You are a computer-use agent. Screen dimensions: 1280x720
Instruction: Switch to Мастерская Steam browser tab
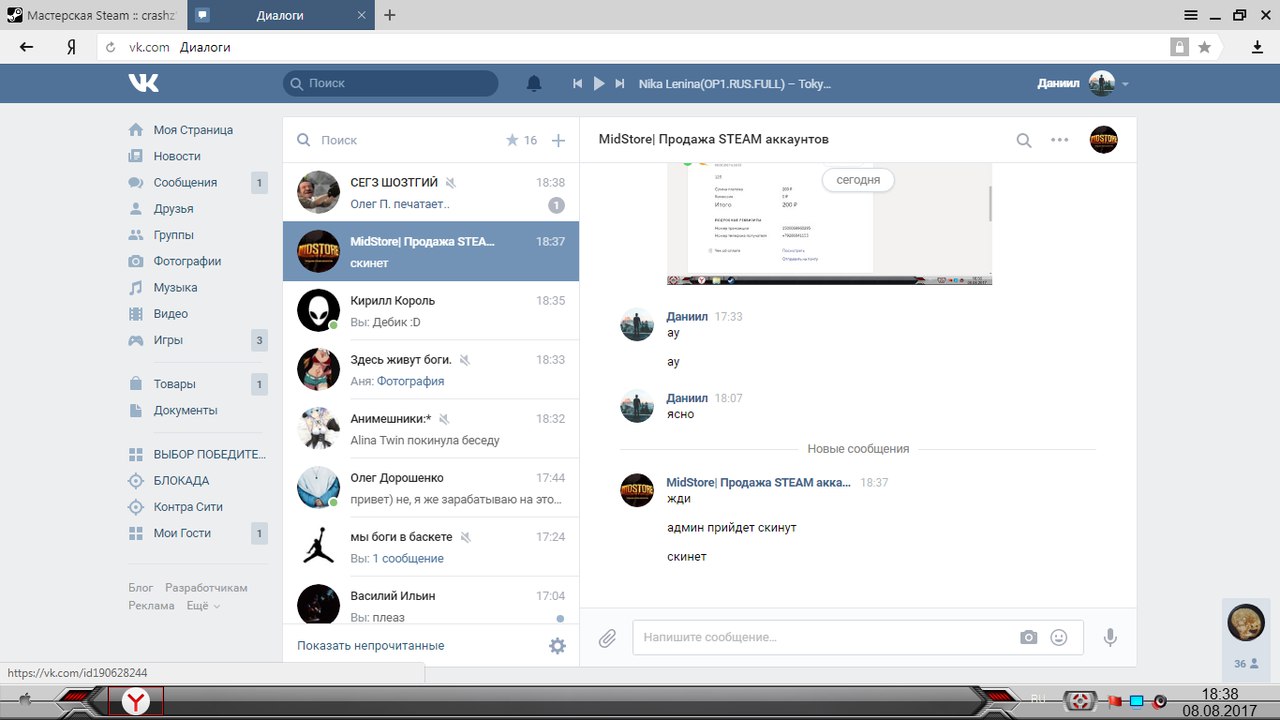click(x=94, y=15)
